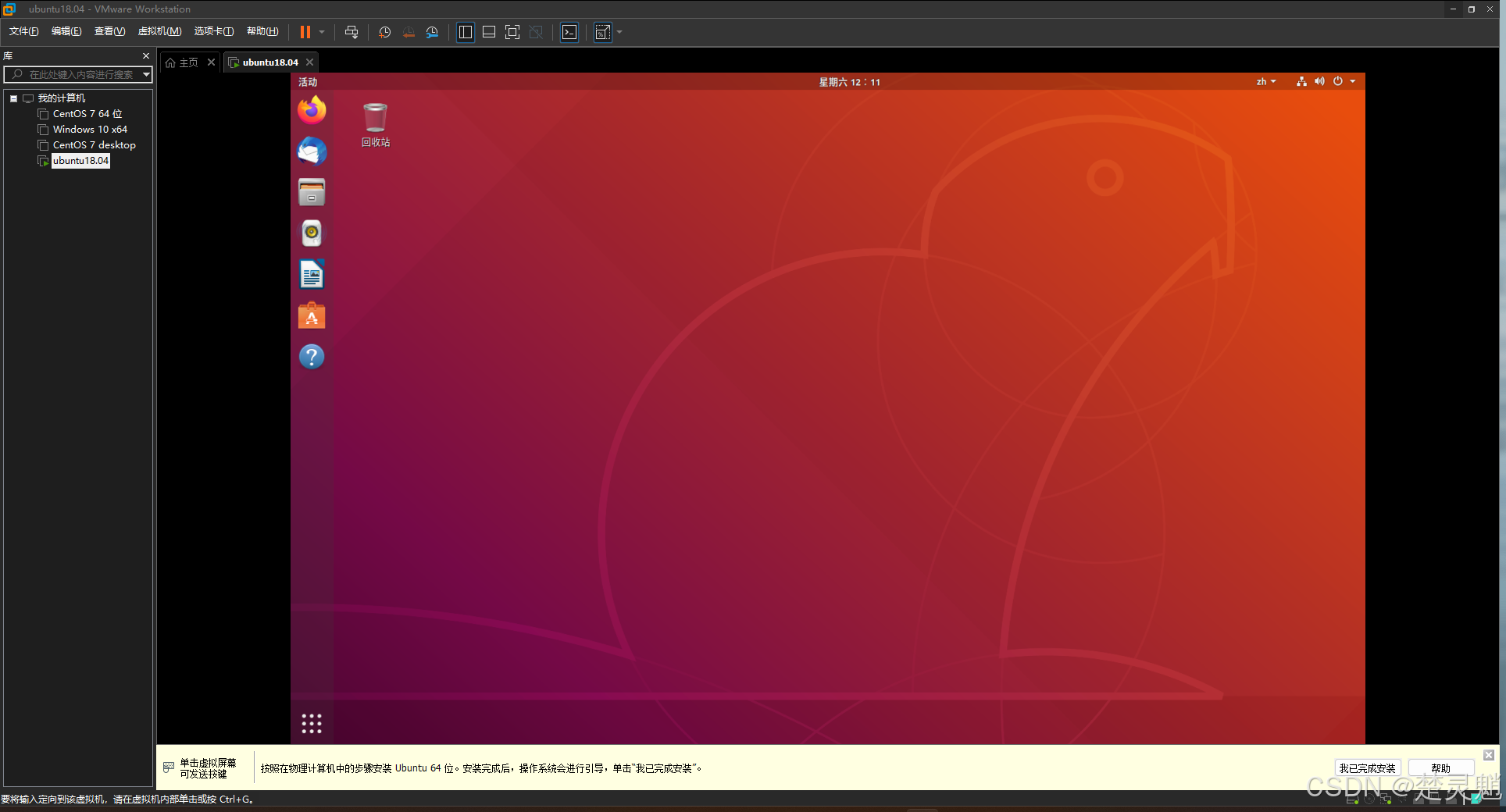
Task: Open the Ubuntu clock showing 星期六 12:11
Action: coord(849,82)
